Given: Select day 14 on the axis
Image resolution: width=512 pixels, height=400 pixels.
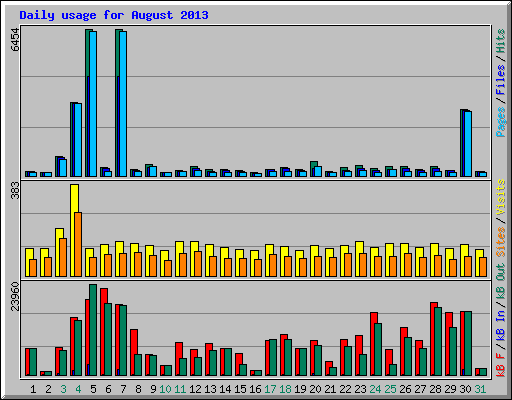Looking at the screenshot, I should [x=225, y=389].
